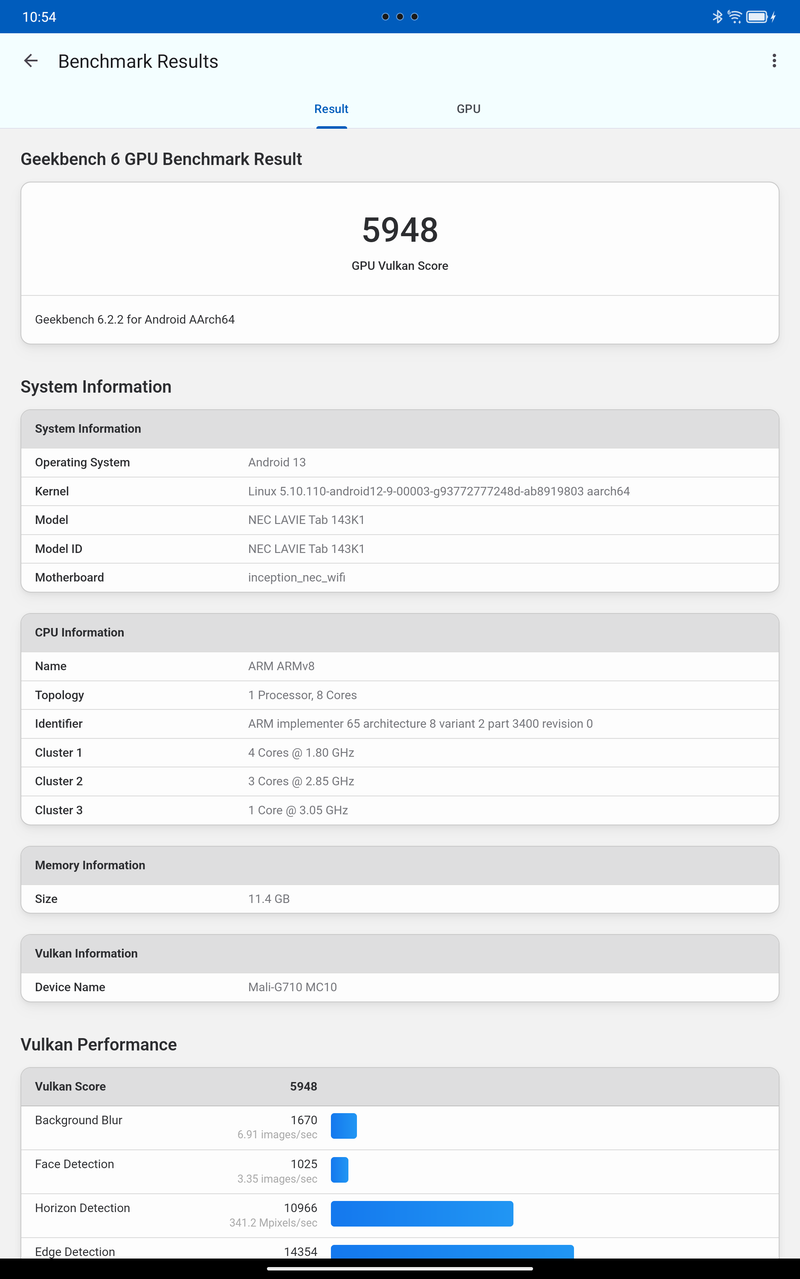Open the three-dot overflow menu
The image size is (800, 1279).
click(774, 61)
